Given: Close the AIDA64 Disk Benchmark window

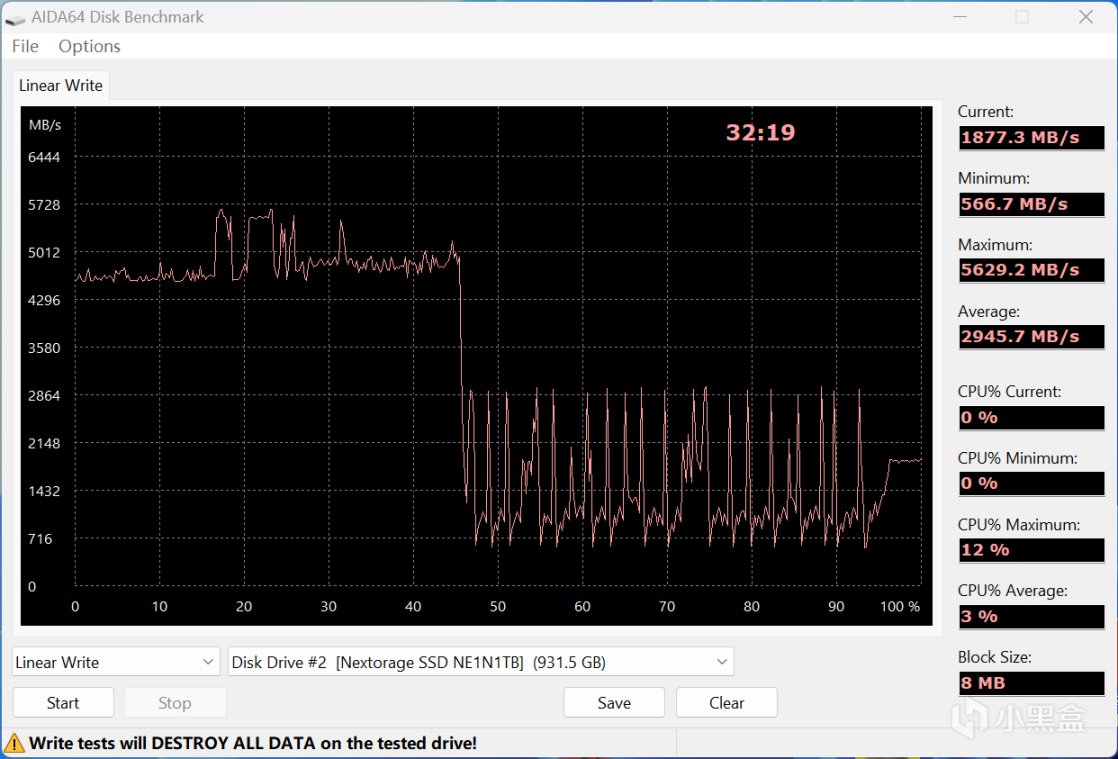Looking at the screenshot, I should coord(1086,17).
